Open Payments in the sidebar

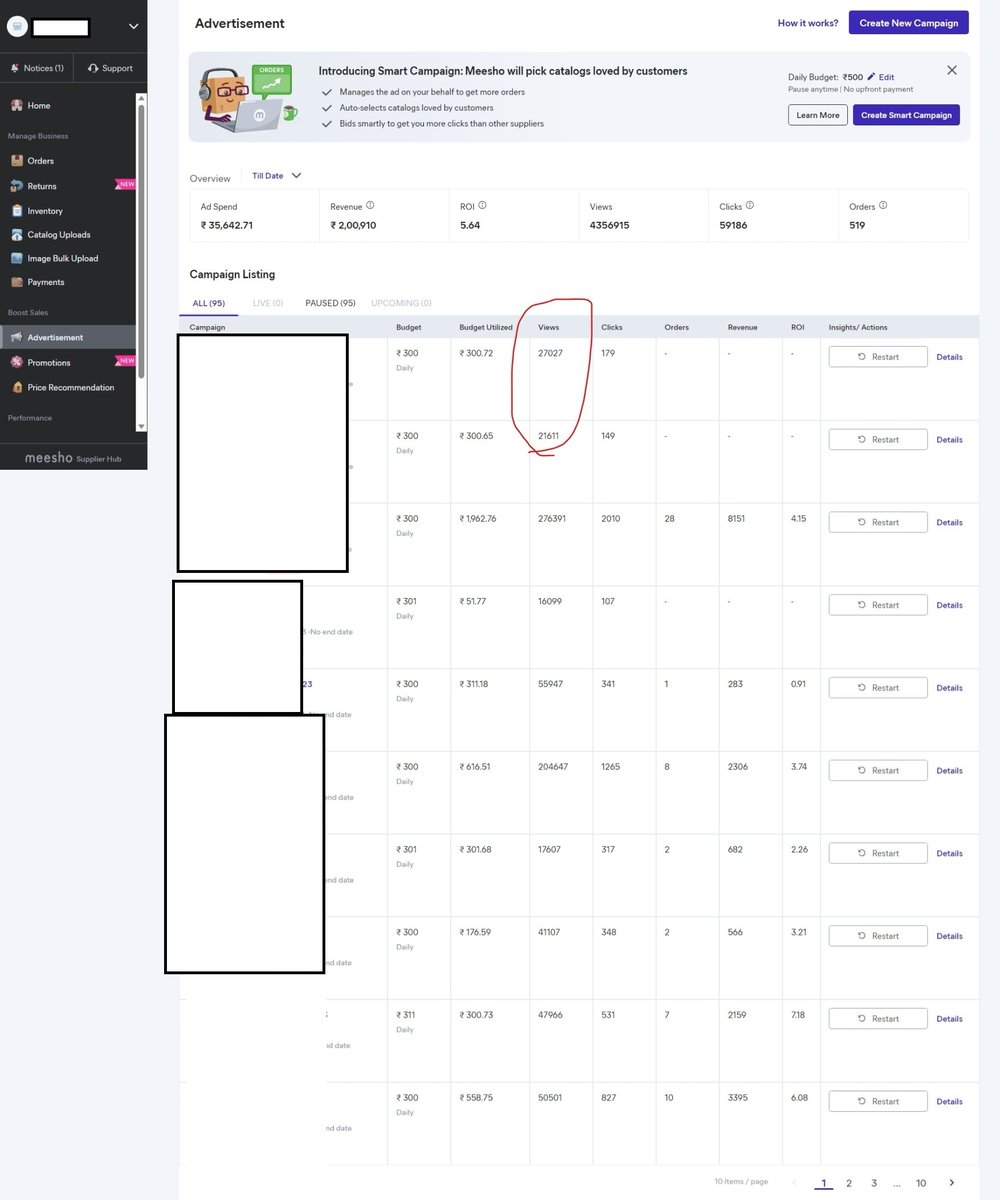click(x=45, y=282)
